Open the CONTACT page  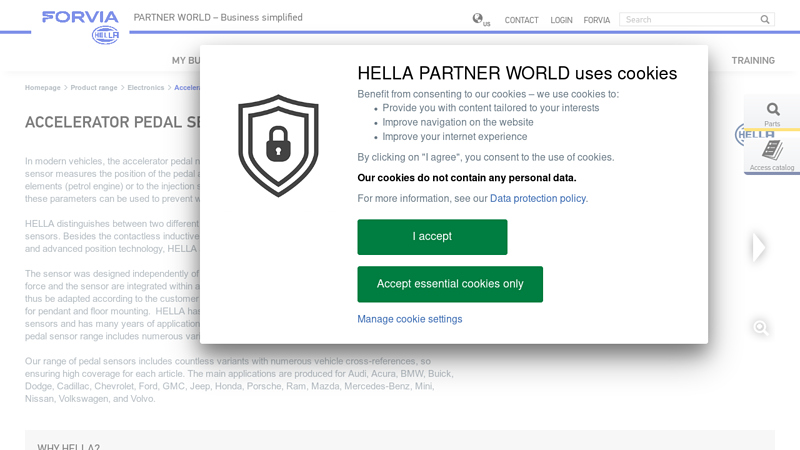point(521,20)
